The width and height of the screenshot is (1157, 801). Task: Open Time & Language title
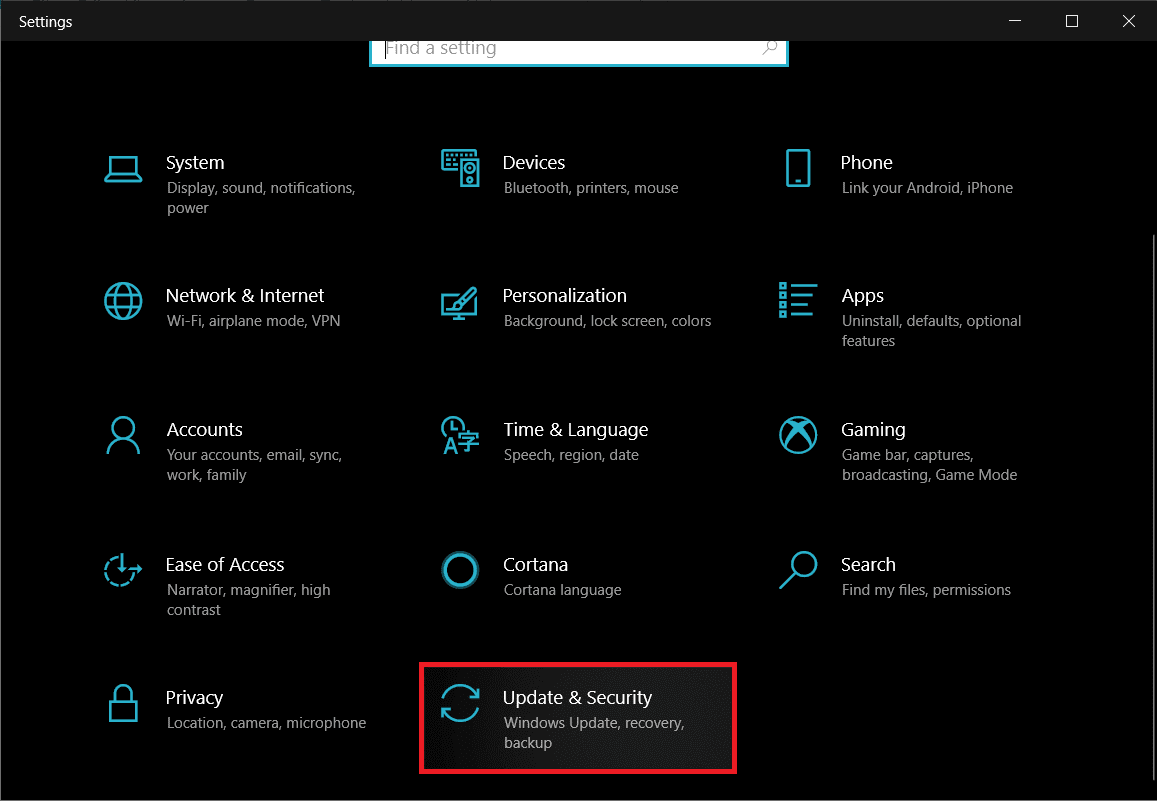coord(576,430)
